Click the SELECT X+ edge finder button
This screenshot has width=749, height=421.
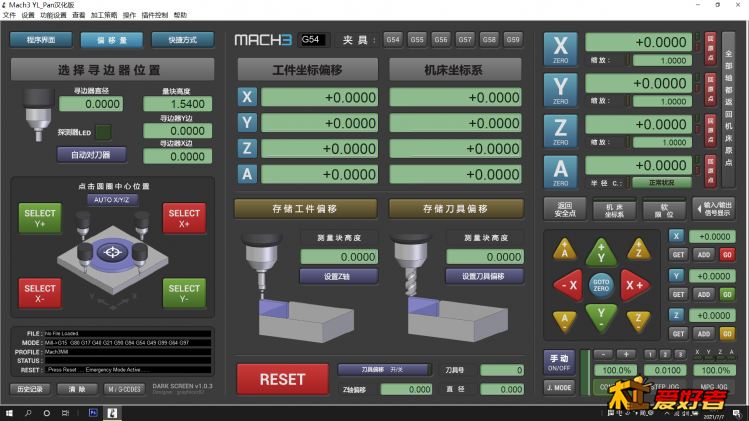[184, 218]
